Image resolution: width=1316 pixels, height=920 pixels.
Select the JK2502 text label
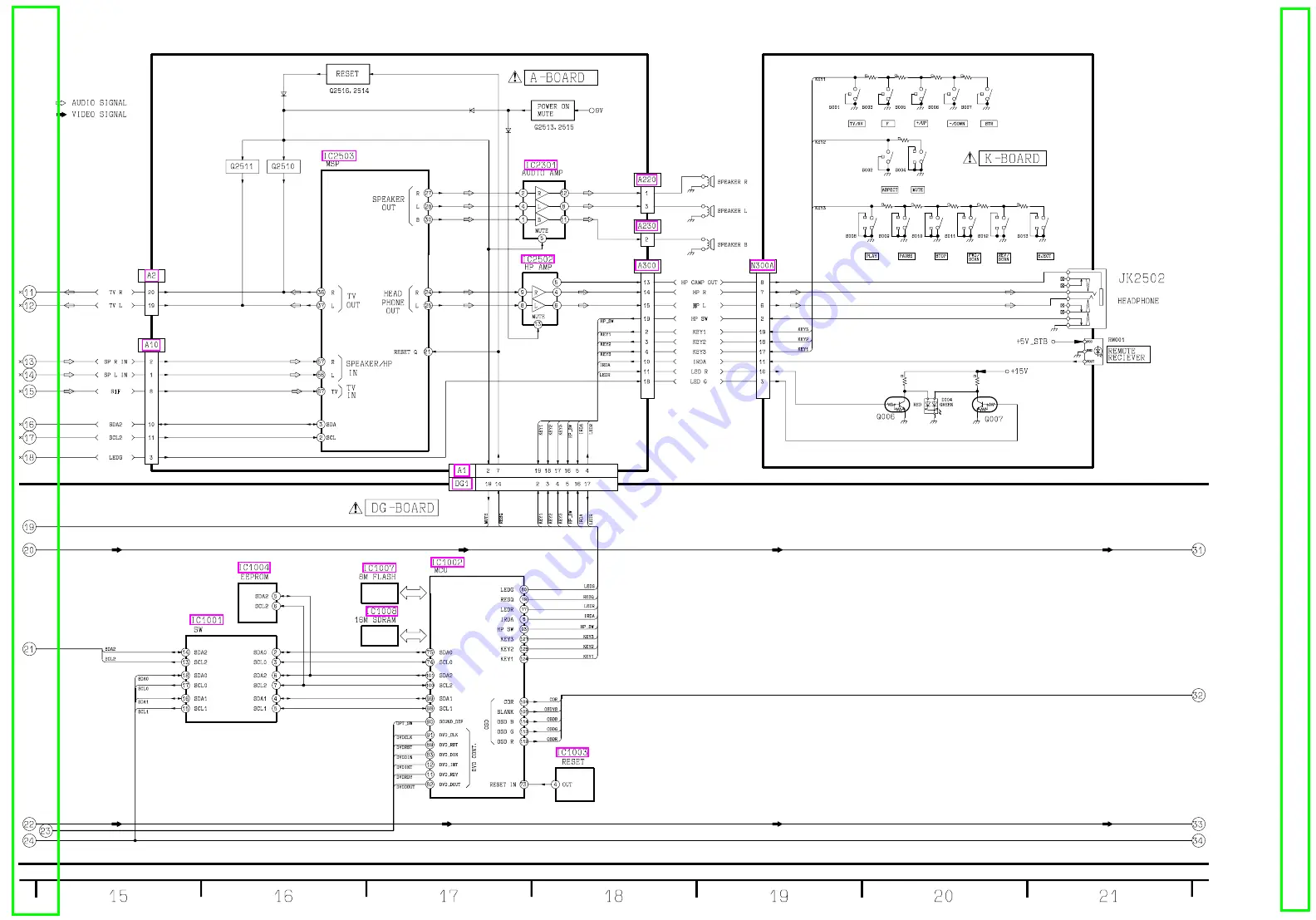coord(1142,278)
